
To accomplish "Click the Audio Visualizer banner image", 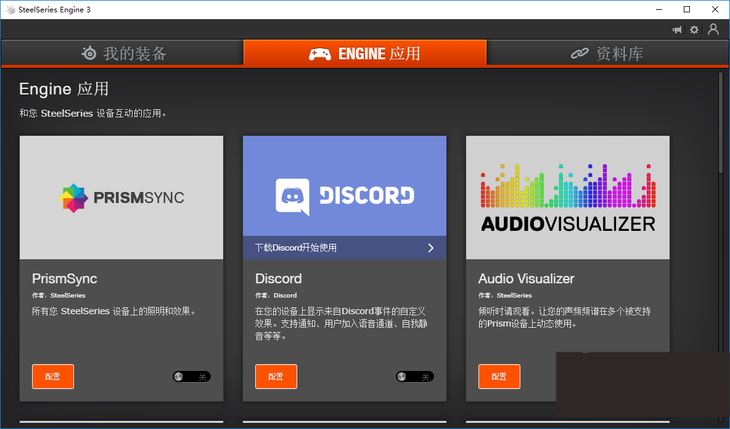I will click(x=568, y=197).
